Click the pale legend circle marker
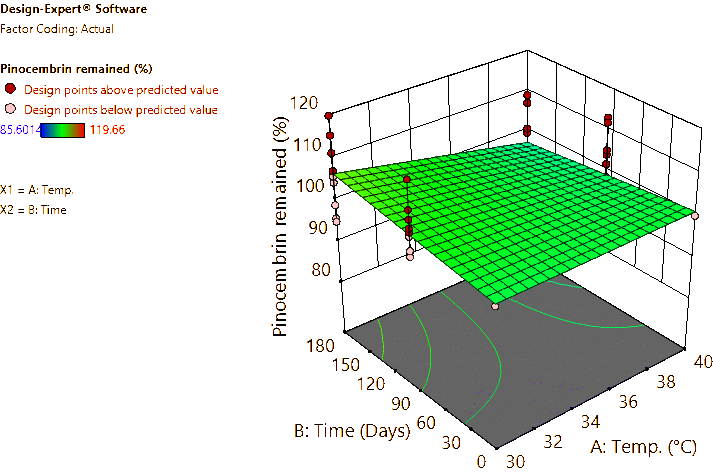The height and width of the screenshot is (473, 713). 11,108
